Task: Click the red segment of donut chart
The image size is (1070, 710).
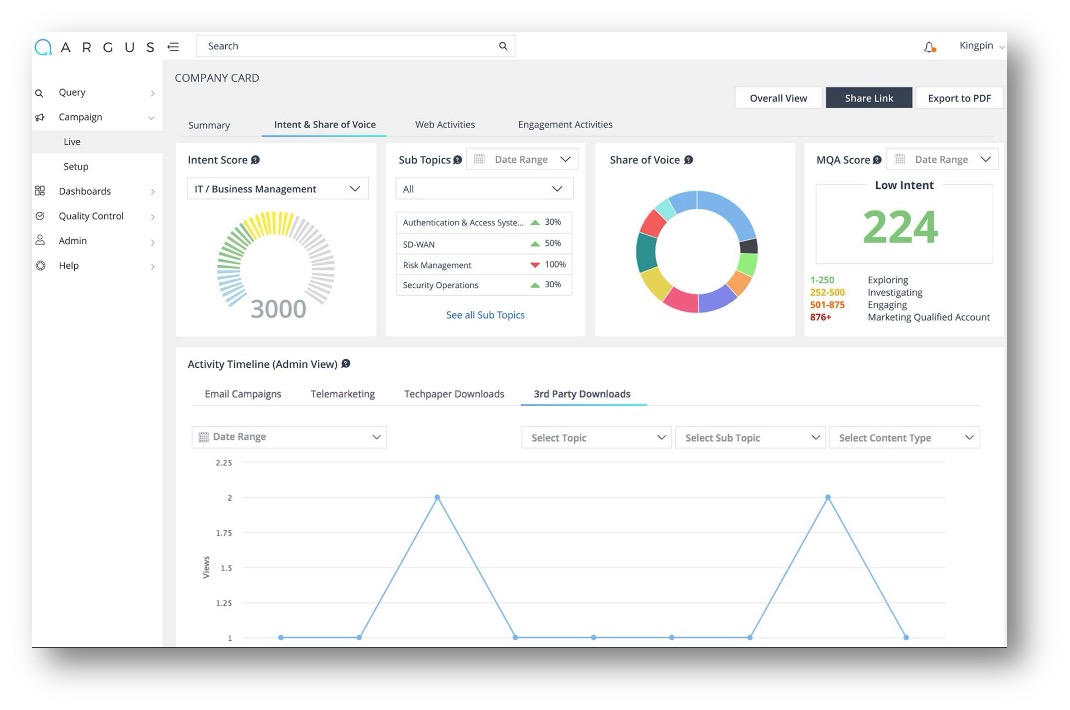Action: click(x=652, y=223)
